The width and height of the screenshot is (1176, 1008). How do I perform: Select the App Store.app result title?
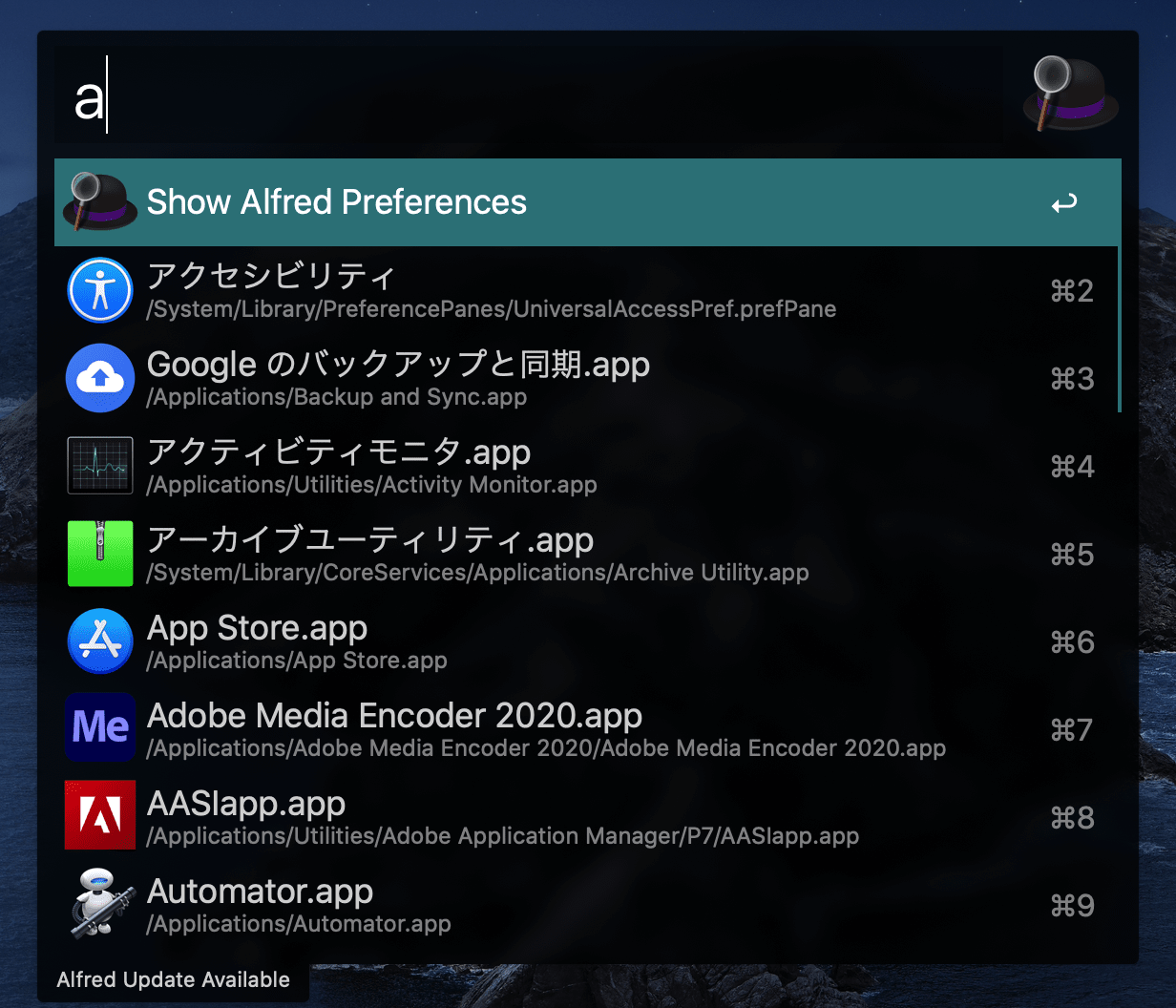pos(257,628)
